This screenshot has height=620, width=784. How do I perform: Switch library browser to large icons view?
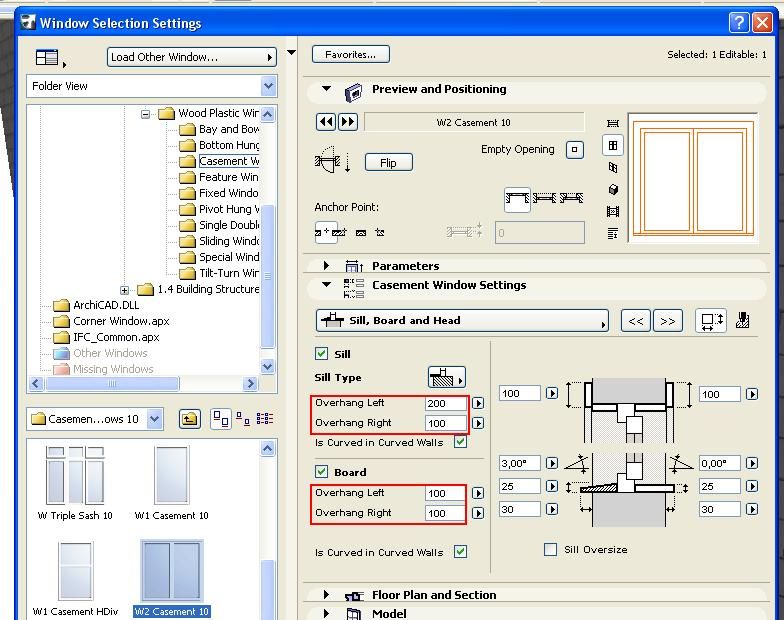[221, 419]
